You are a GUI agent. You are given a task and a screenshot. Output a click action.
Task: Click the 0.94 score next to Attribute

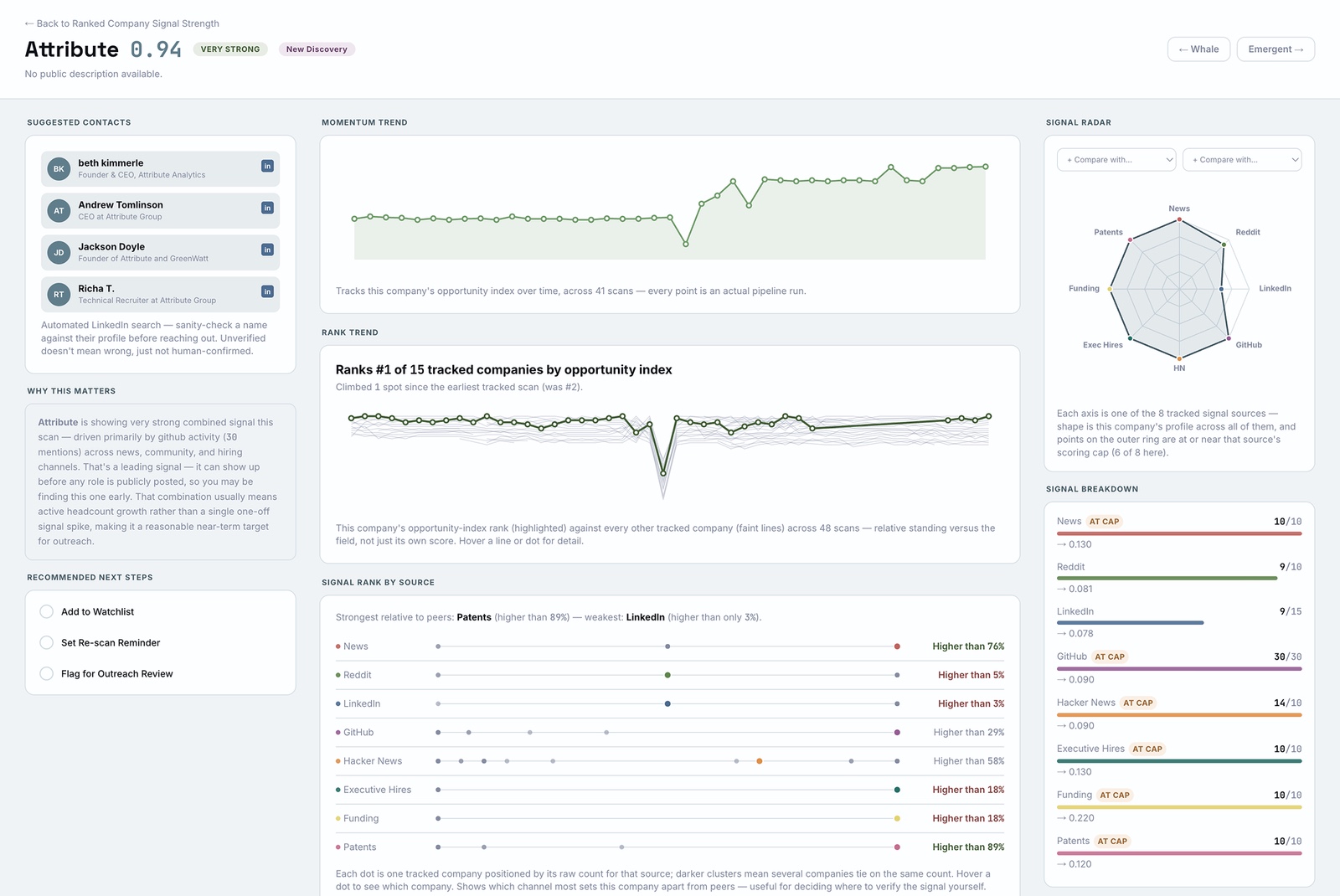(156, 49)
